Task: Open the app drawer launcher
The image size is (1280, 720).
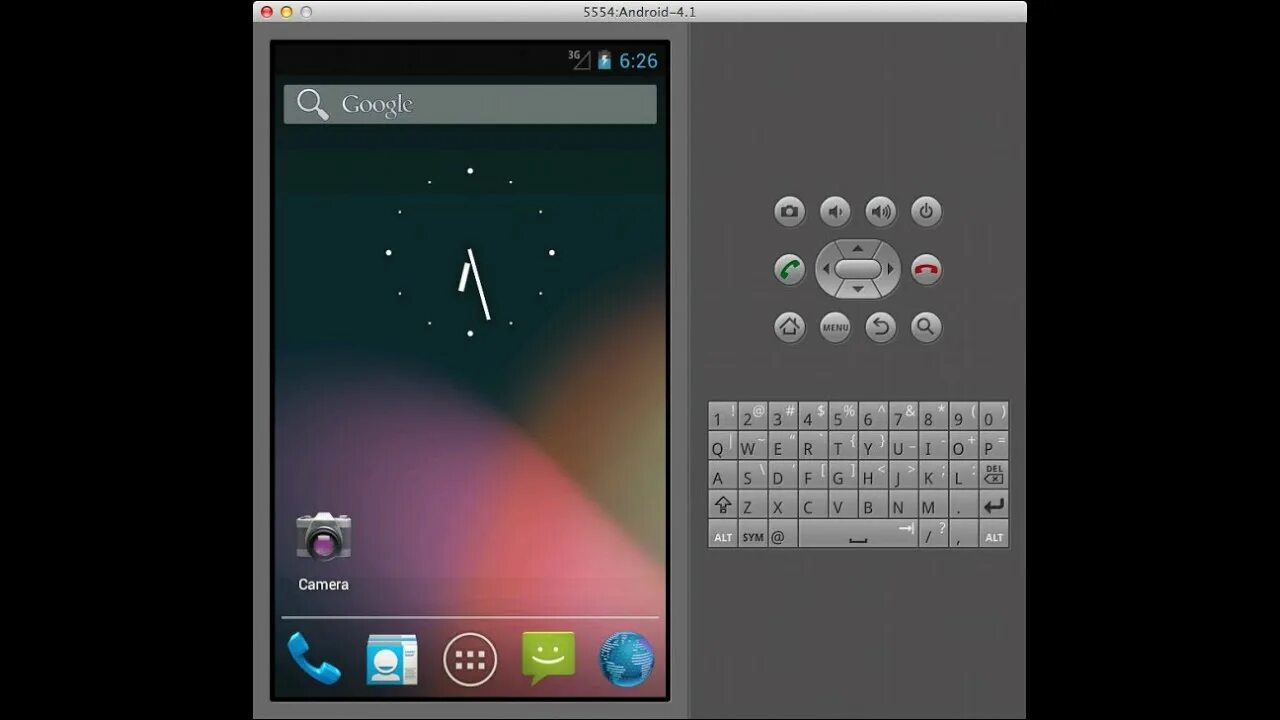Action: (x=470, y=660)
